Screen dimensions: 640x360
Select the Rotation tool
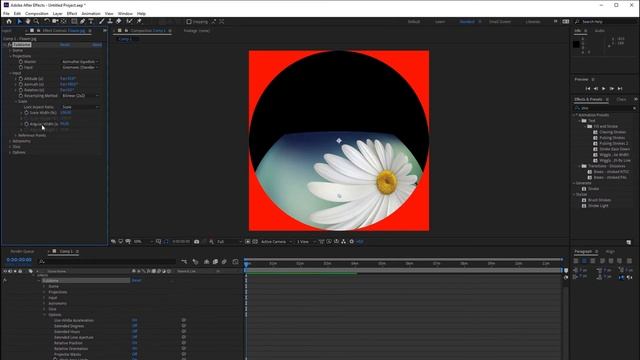47,21
